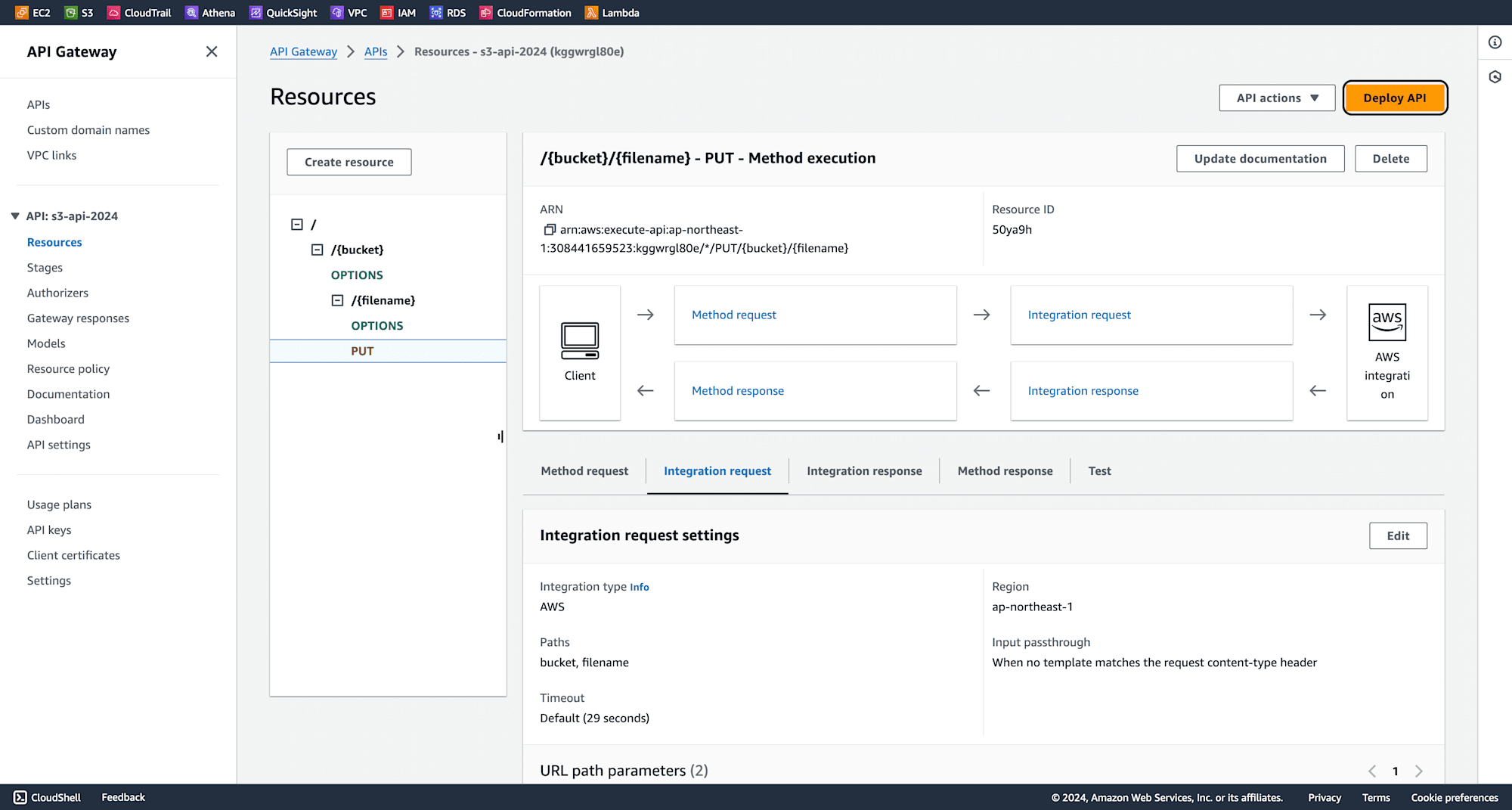Image resolution: width=1512 pixels, height=810 pixels.
Task: Click the Client computer icon
Action: tap(580, 340)
